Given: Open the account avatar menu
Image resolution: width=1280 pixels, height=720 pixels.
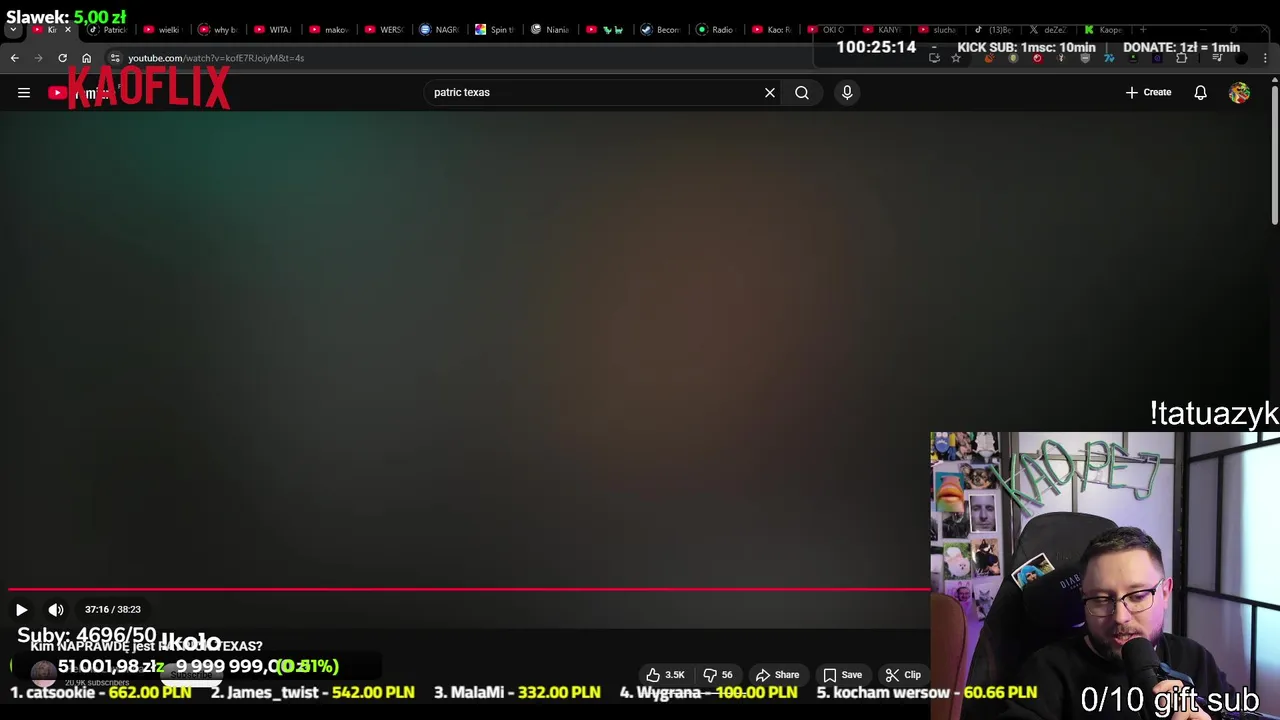Looking at the screenshot, I should tap(1240, 93).
